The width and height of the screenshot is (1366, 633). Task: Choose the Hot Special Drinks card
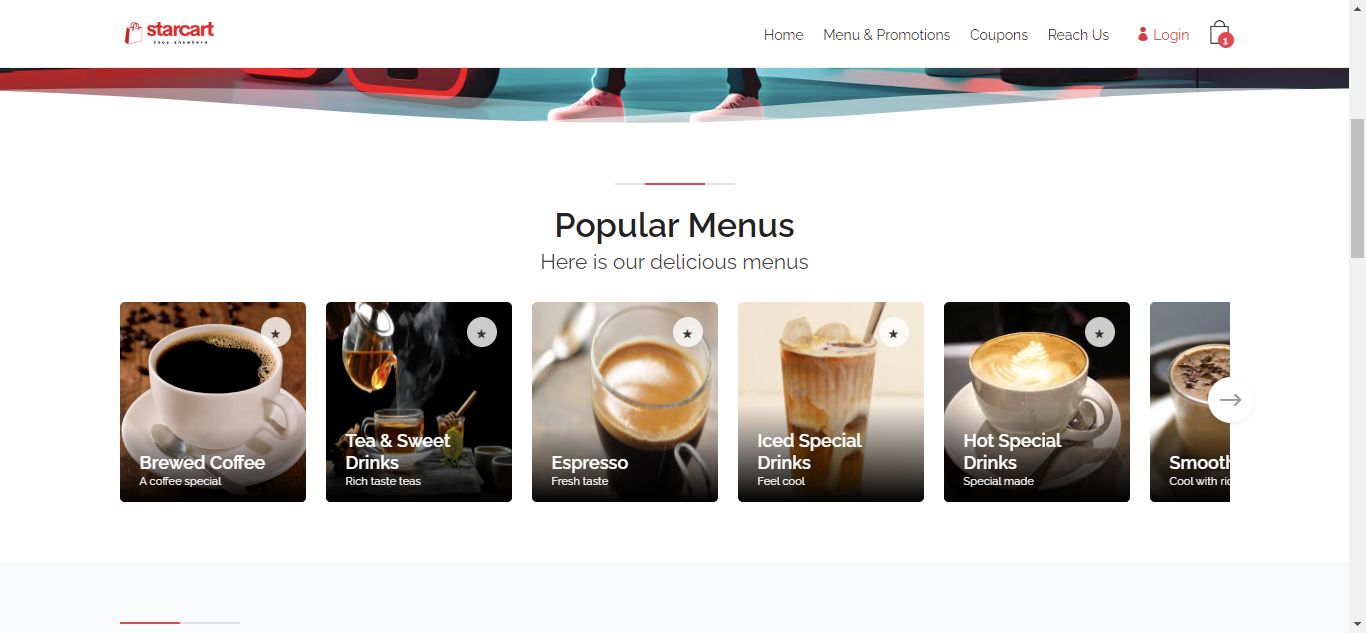pos(1037,402)
